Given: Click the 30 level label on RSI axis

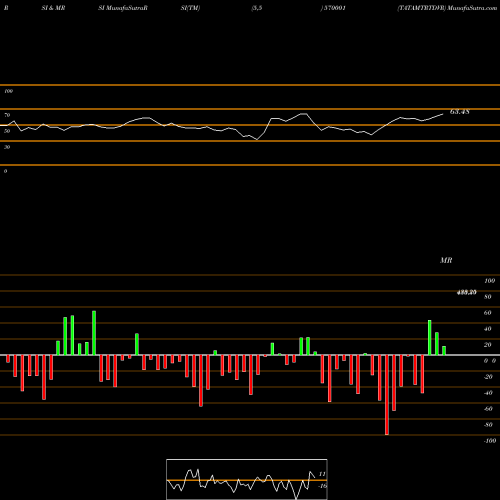Looking at the screenshot, I should [7, 147].
